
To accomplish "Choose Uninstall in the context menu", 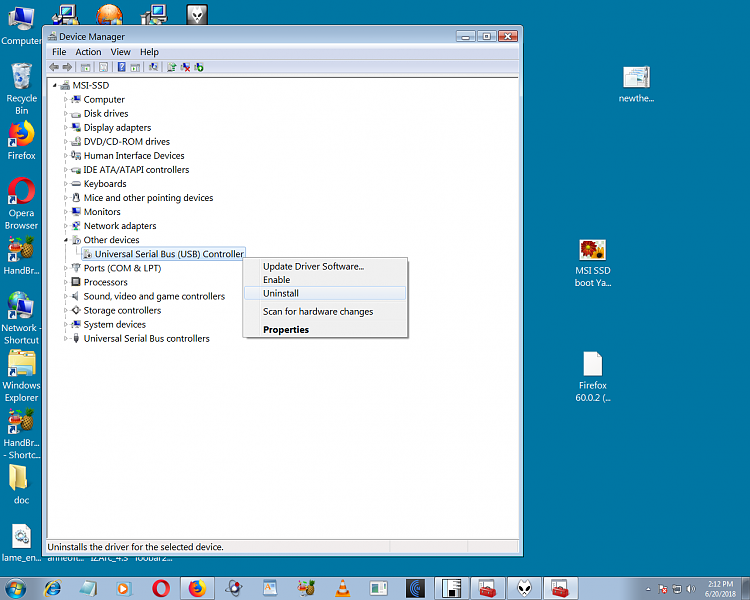I will pyautogui.click(x=325, y=293).
